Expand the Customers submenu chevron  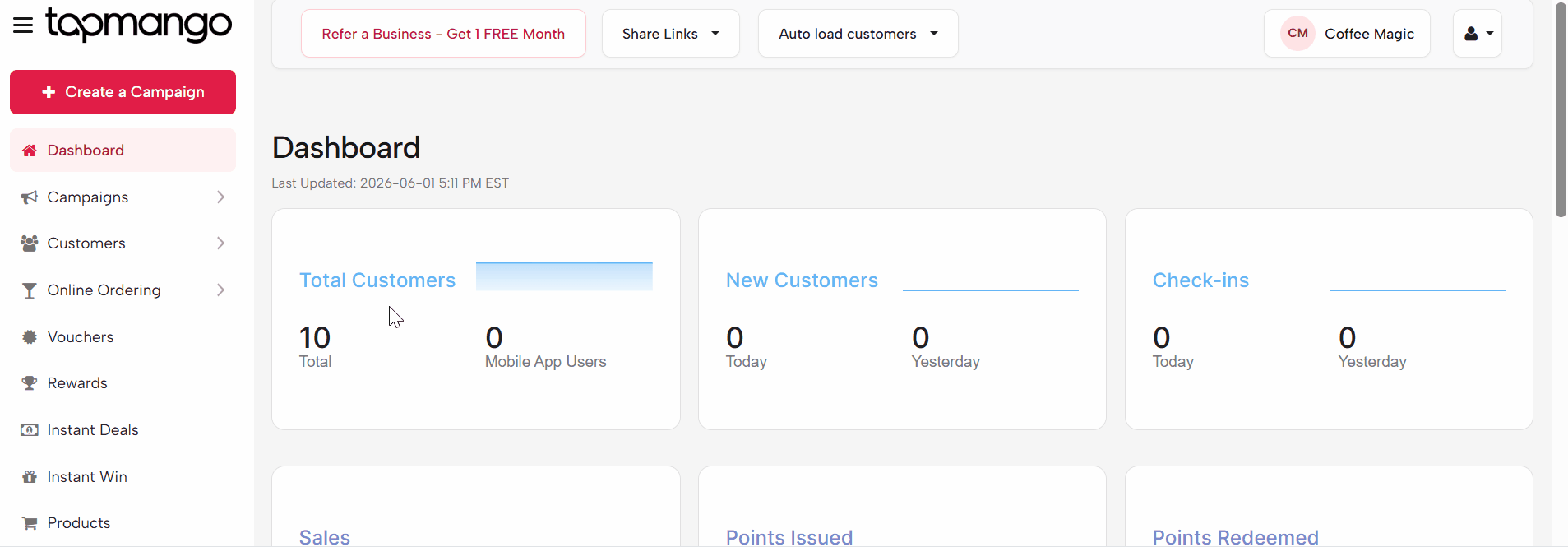tap(220, 243)
